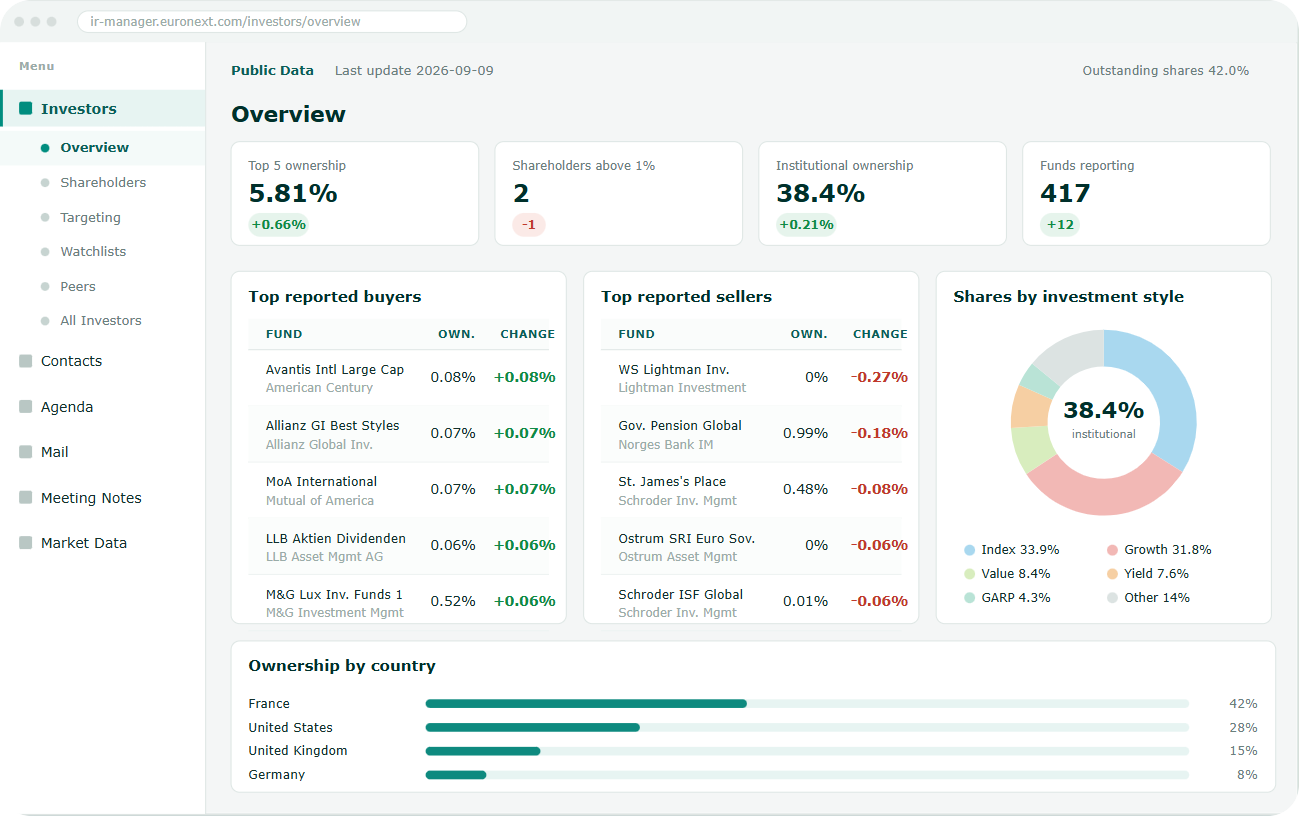Sort buyers table by OWN. header

[457, 334]
